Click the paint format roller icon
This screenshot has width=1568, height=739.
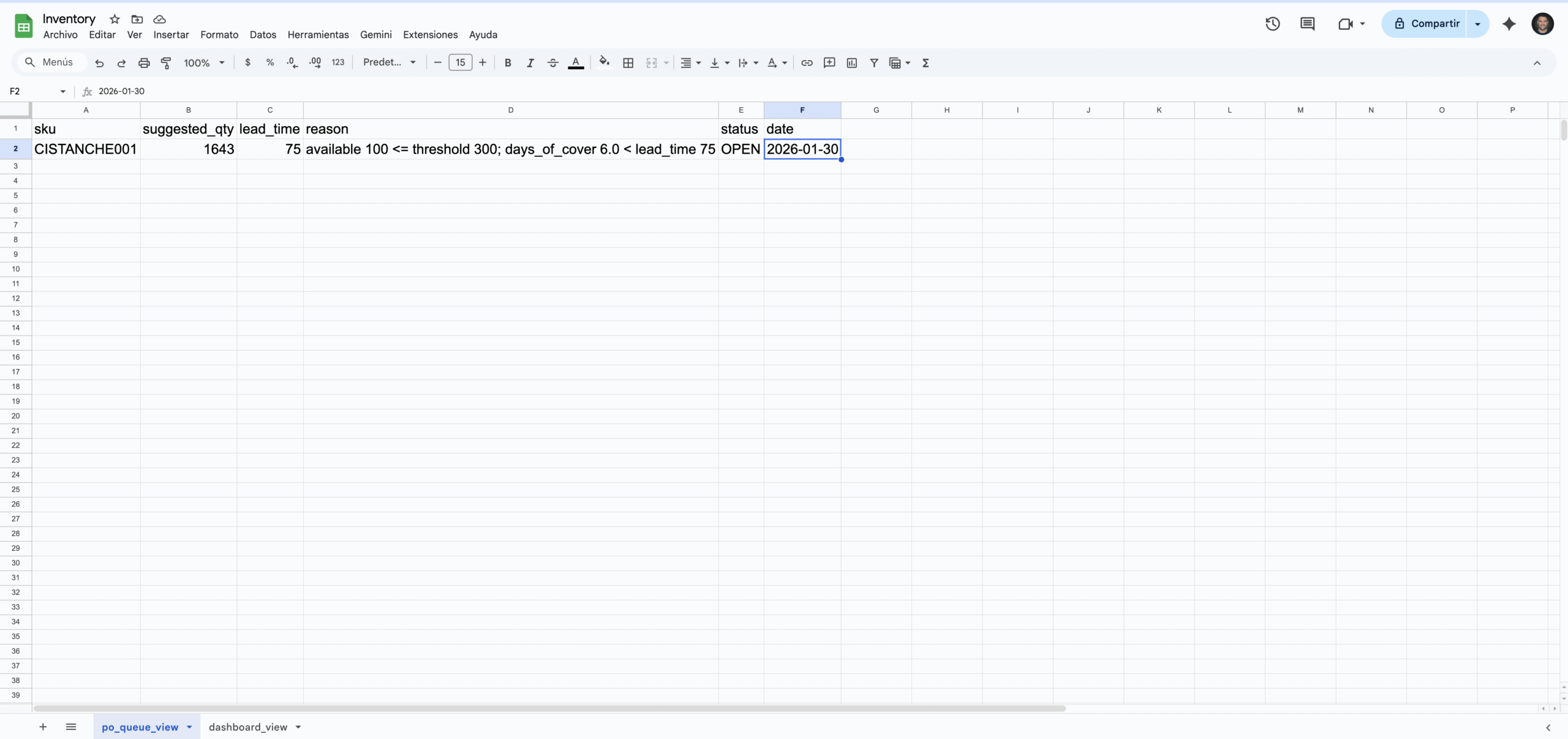click(x=166, y=62)
